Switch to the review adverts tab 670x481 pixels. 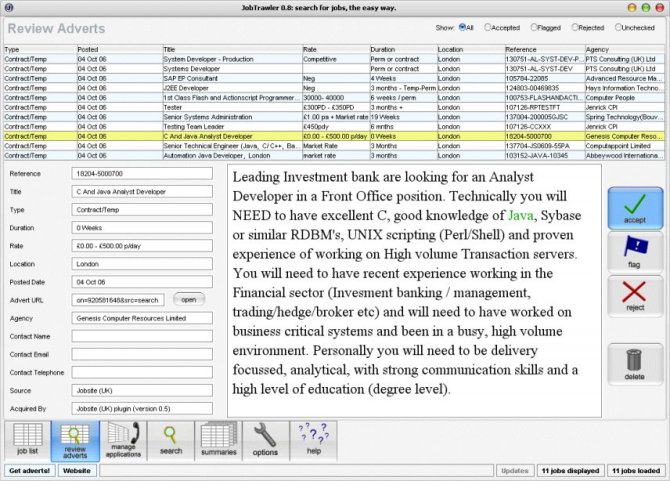coord(76,440)
